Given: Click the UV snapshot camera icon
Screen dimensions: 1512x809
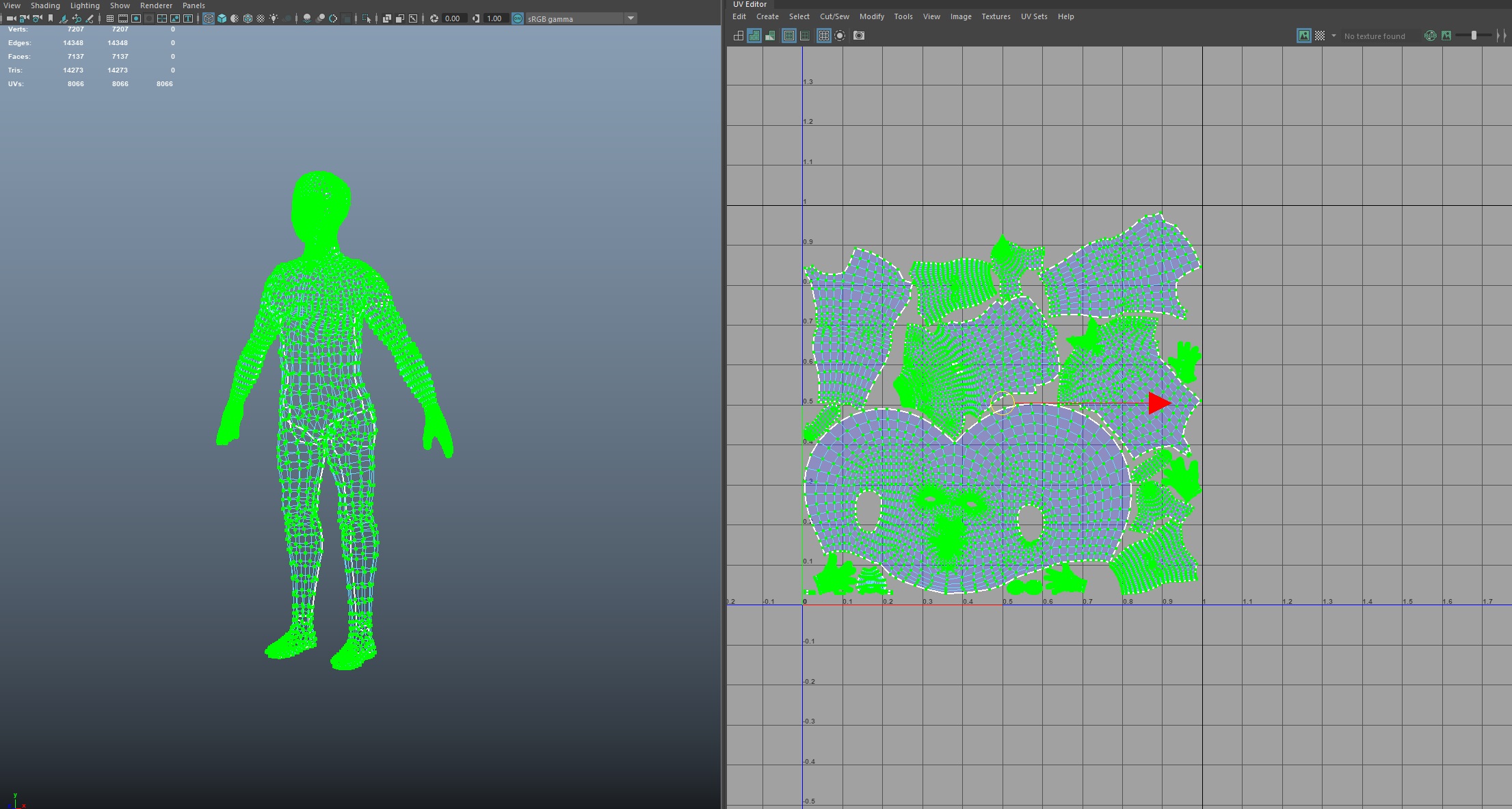Looking at the screenshot, I should pos(859,36).
